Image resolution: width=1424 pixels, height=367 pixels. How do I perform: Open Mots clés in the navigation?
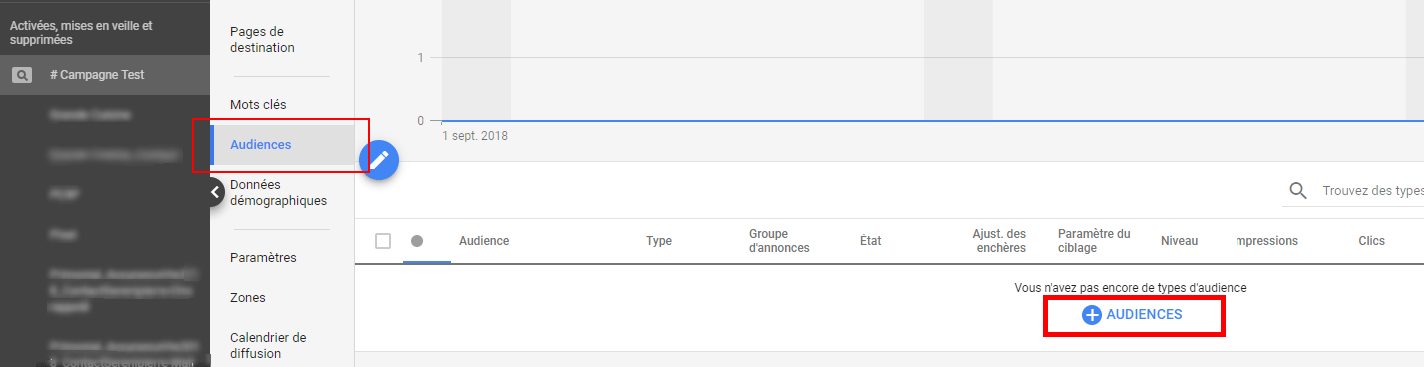(x=258, y=105)
